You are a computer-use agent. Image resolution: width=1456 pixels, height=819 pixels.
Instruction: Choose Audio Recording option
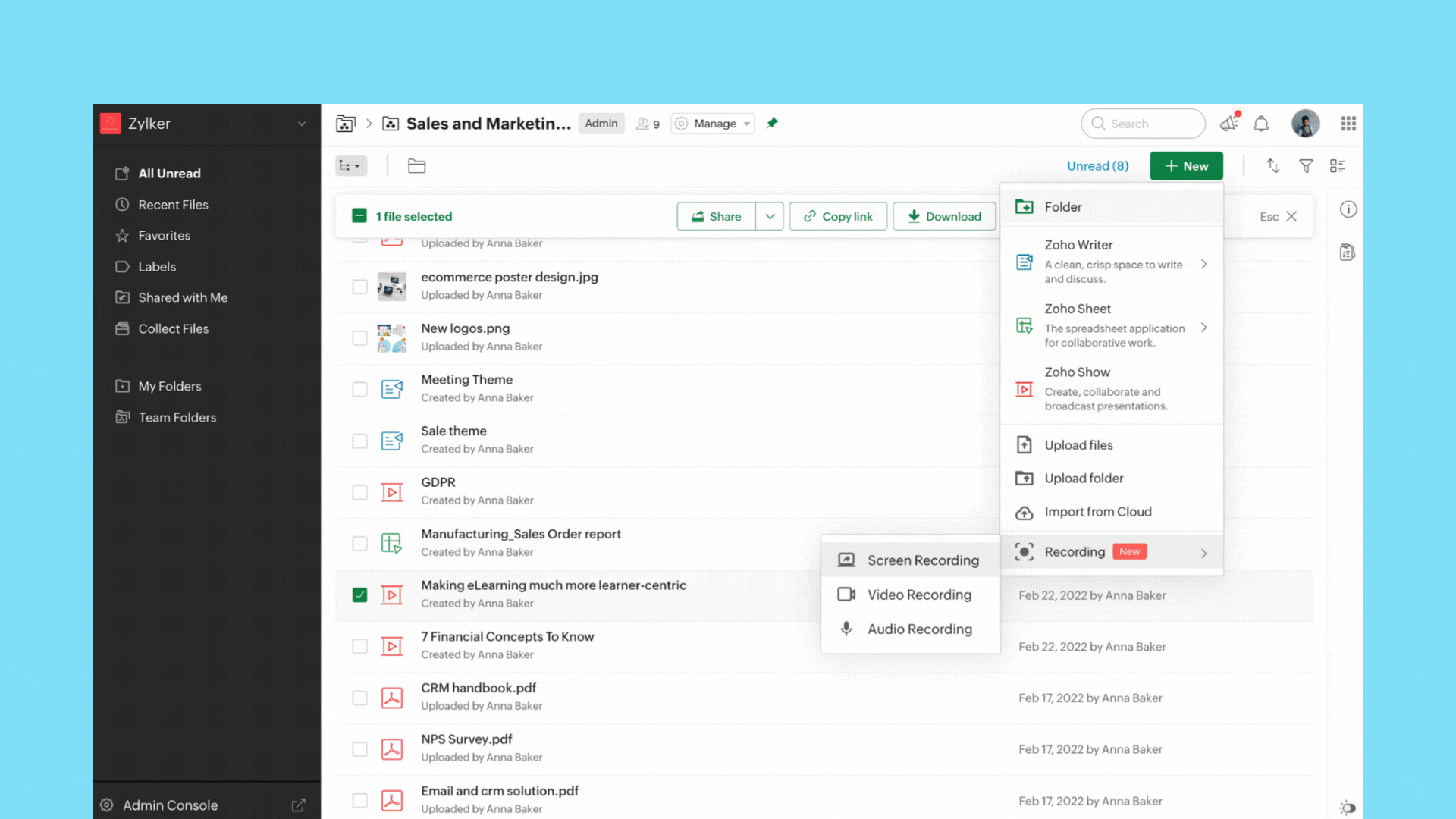[910, 629]
